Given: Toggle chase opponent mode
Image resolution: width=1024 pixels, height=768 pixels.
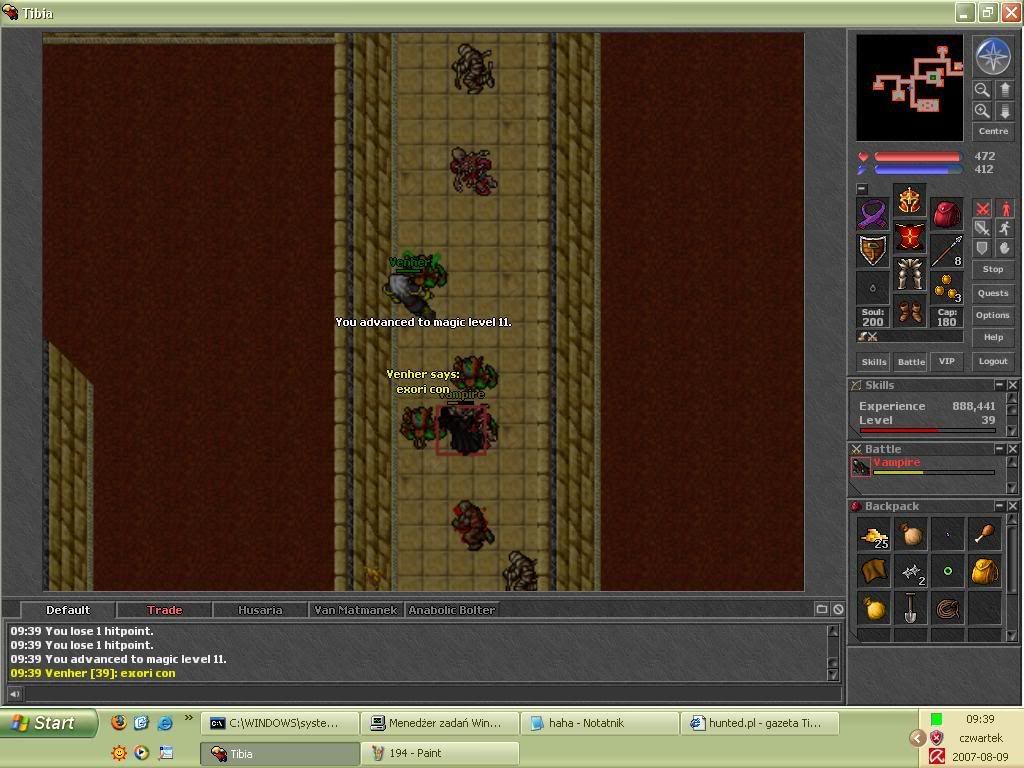Looking at the screenshot, I should tap(1004, 229).
